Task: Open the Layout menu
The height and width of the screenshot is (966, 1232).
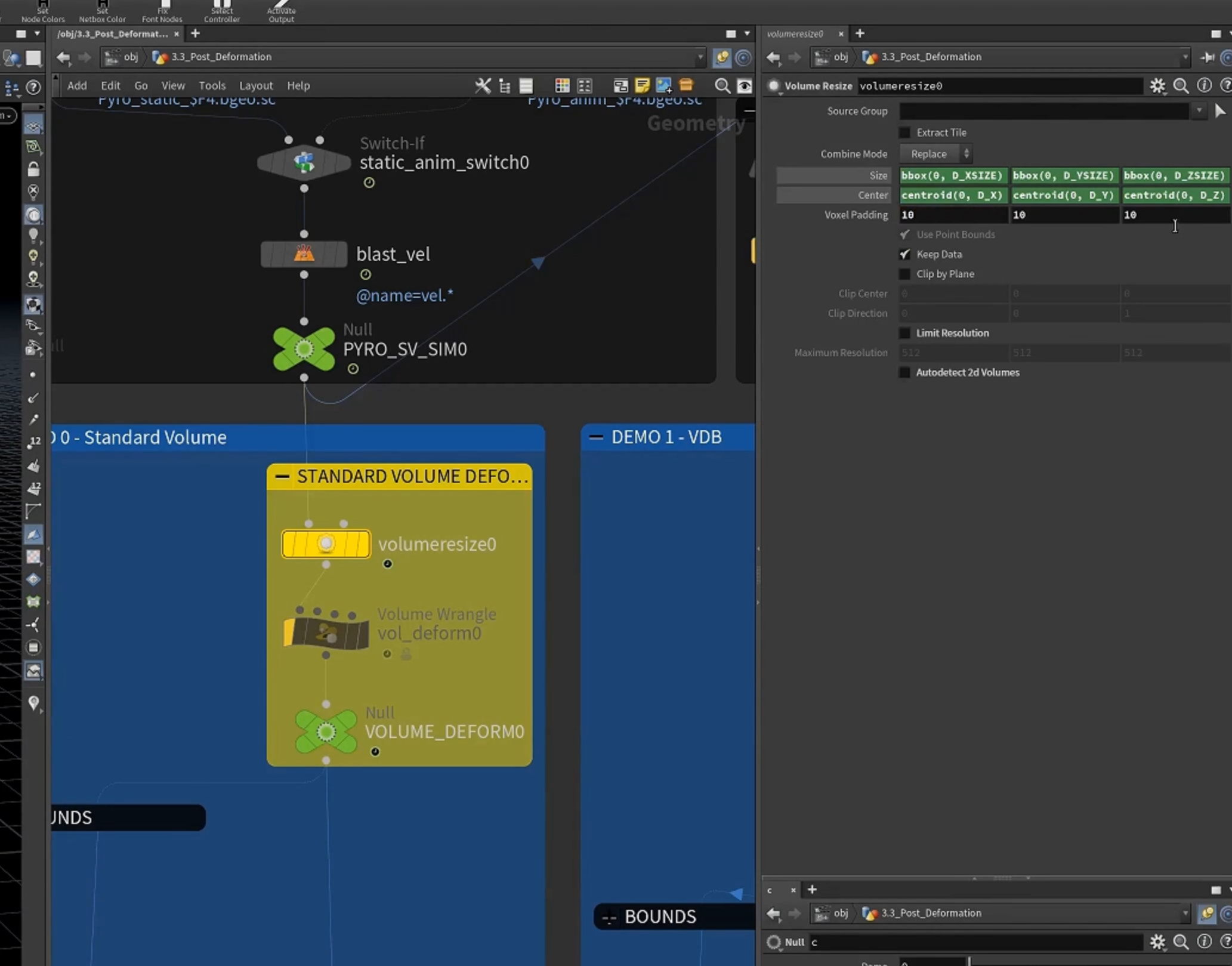Action: tap(256, 86)
